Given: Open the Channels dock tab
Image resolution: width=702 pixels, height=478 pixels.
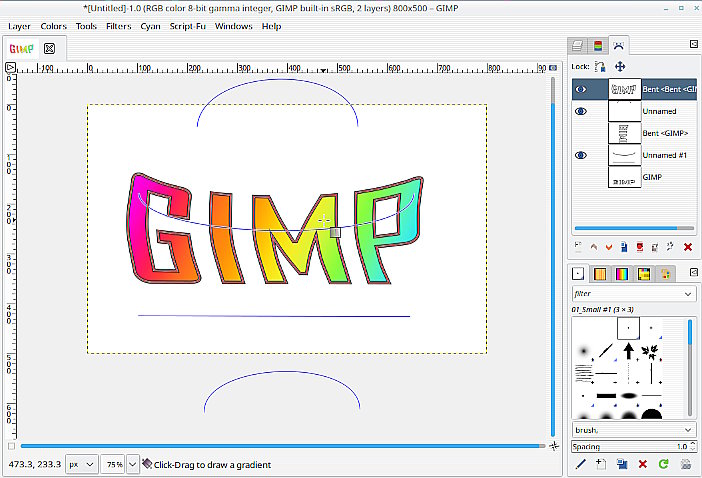Looking at the screenshot, I should tap(598, 46).
